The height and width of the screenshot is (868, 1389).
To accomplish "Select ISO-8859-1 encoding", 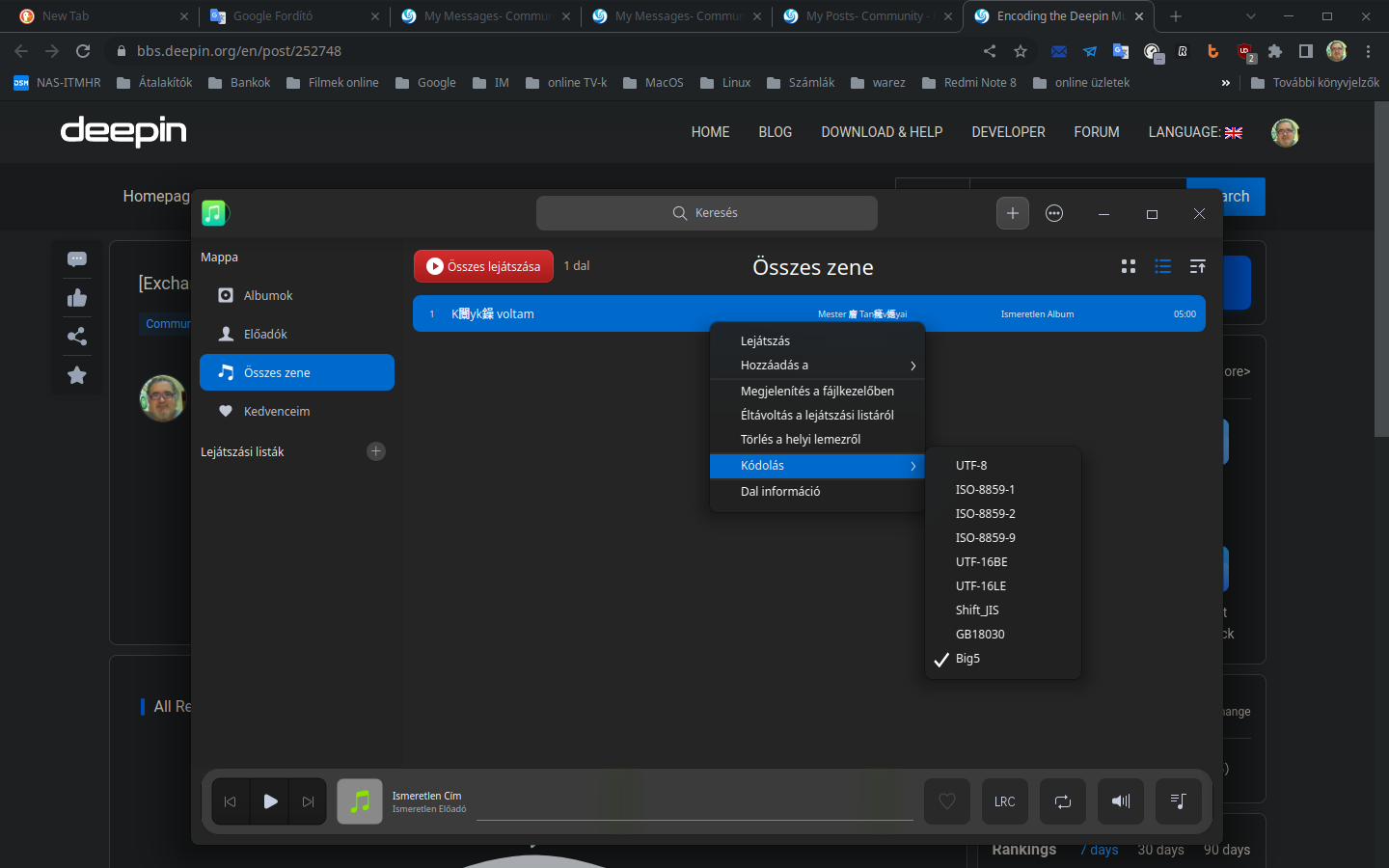I will click(x=1003, y=489).
